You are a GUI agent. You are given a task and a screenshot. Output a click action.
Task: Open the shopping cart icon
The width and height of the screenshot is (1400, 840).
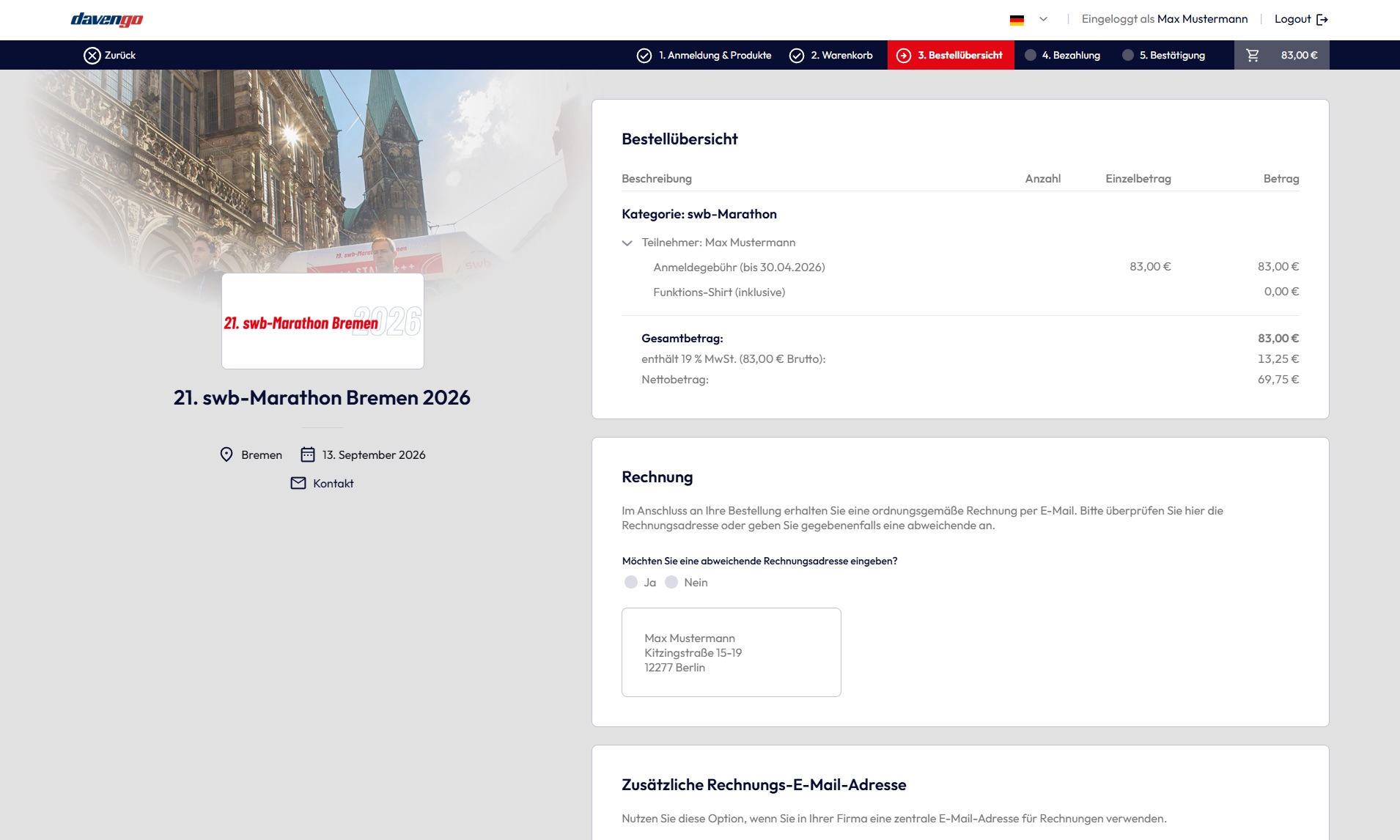tap(1253, 56)
